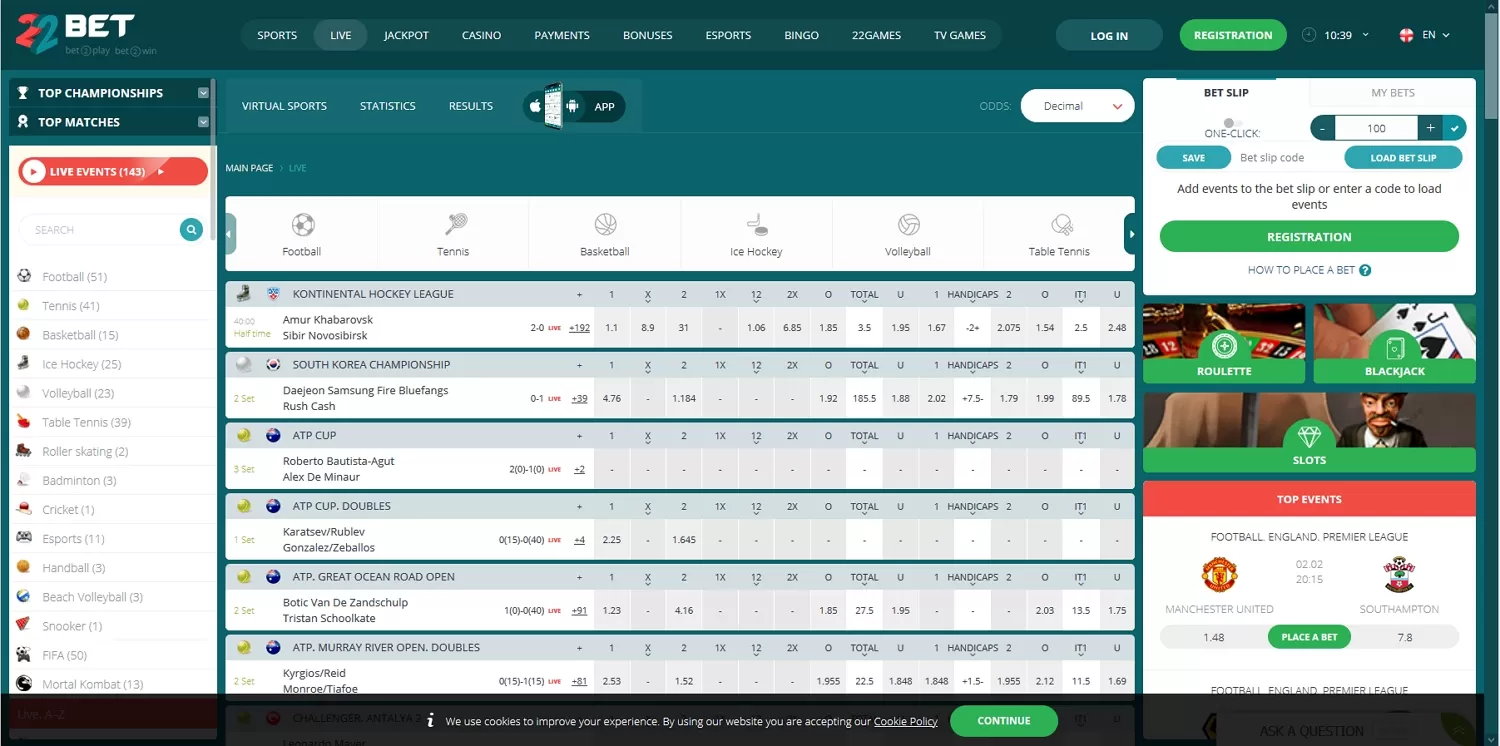Open the Ice Hockey icon in the carousel
This screenshot has width=1500, height=746.
click(757, 224)
